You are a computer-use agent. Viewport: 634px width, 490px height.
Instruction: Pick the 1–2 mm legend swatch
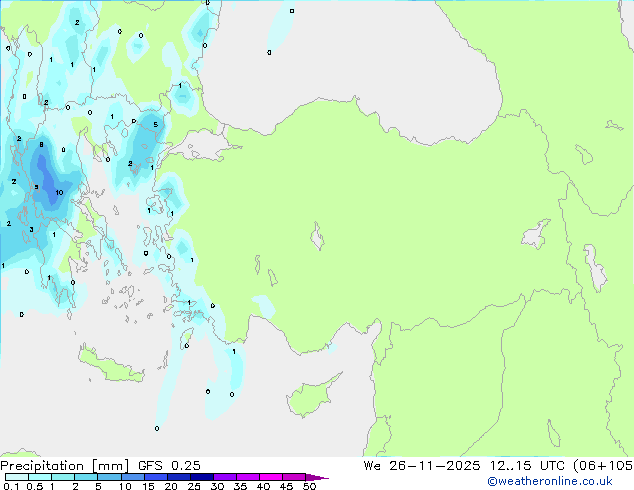(x=63, y=477)
